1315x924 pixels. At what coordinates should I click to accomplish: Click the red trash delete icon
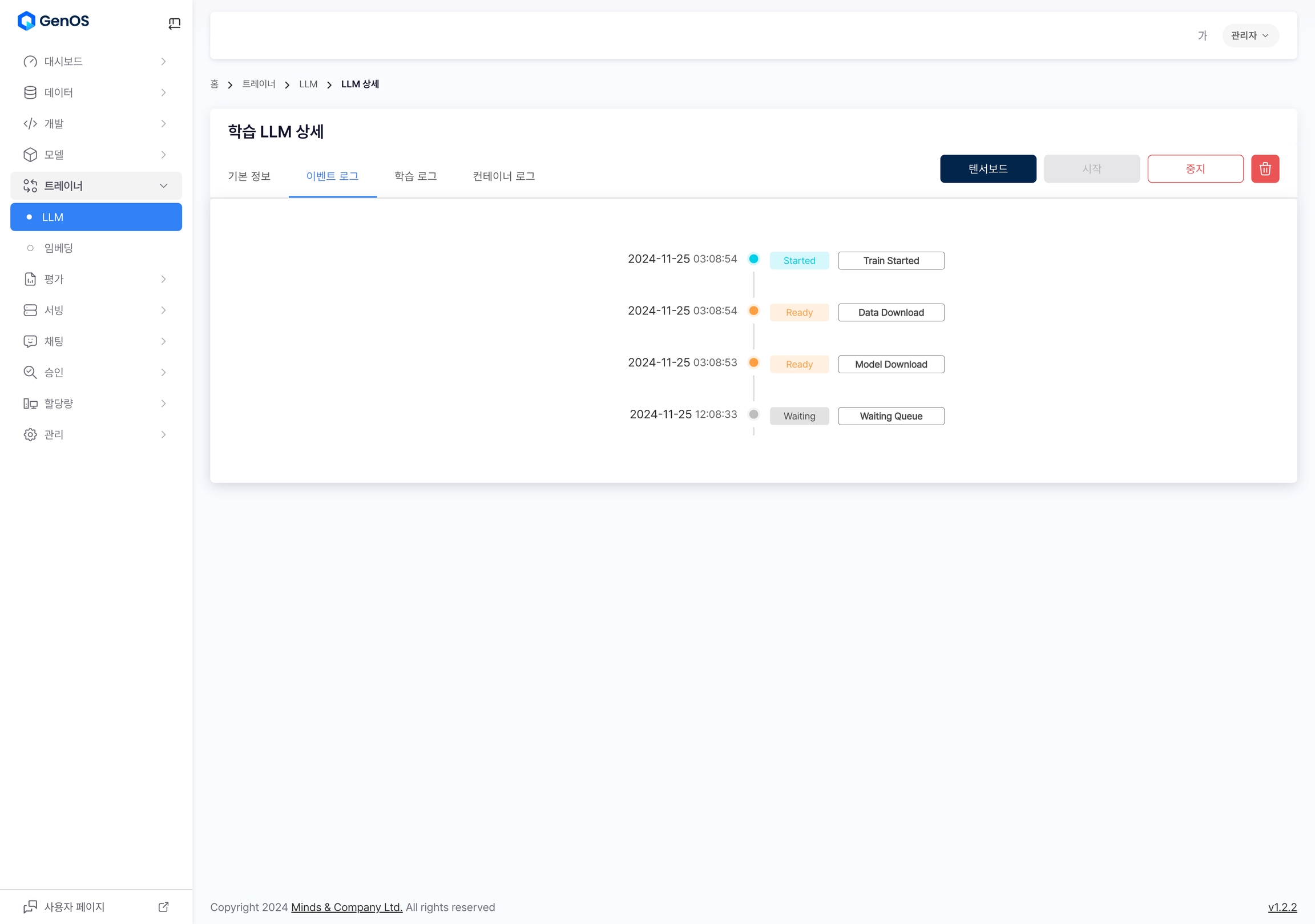(x=1265, y=169)
